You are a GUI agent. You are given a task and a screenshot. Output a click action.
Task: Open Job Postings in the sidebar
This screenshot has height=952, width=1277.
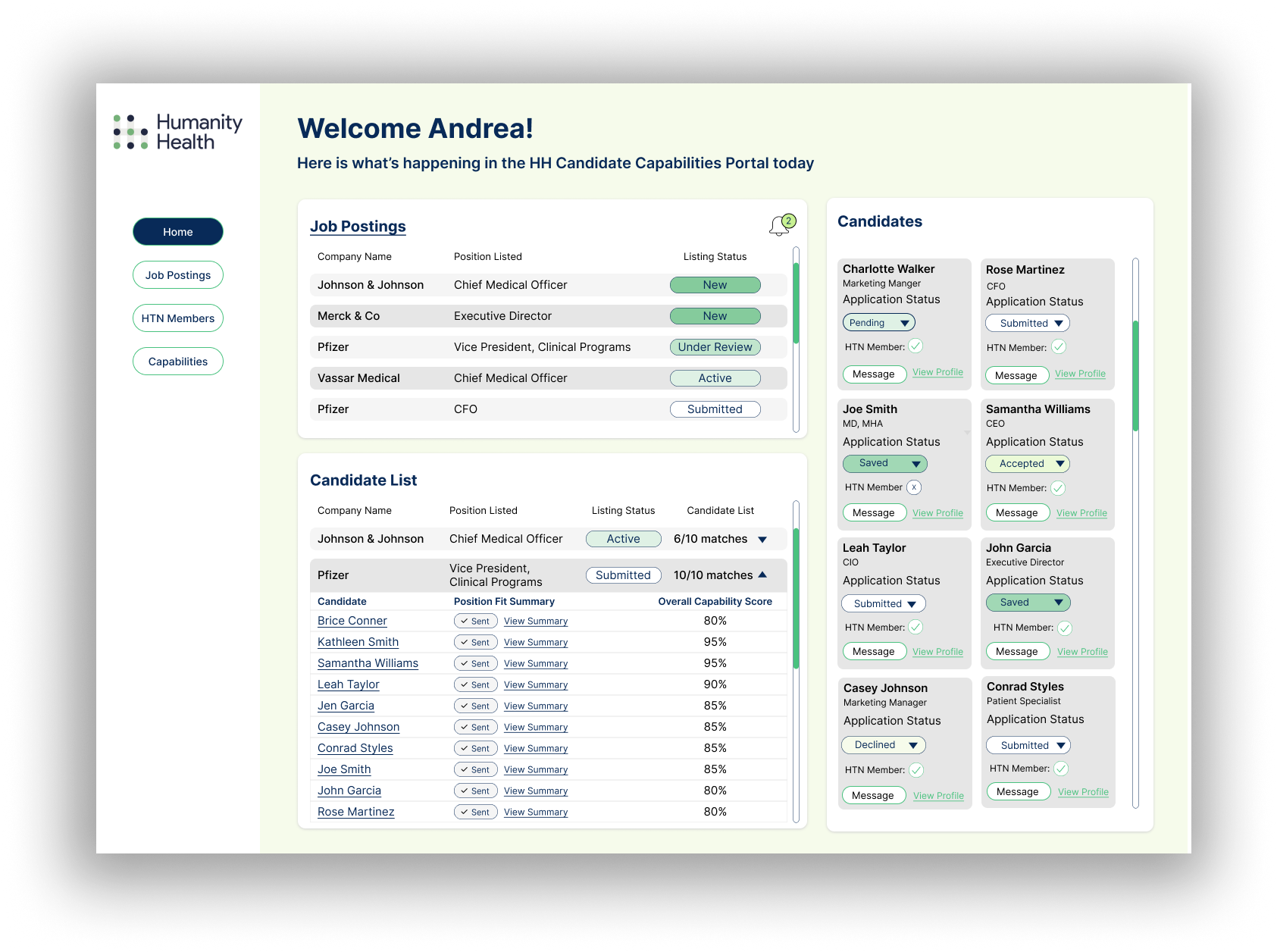(178, 275)
